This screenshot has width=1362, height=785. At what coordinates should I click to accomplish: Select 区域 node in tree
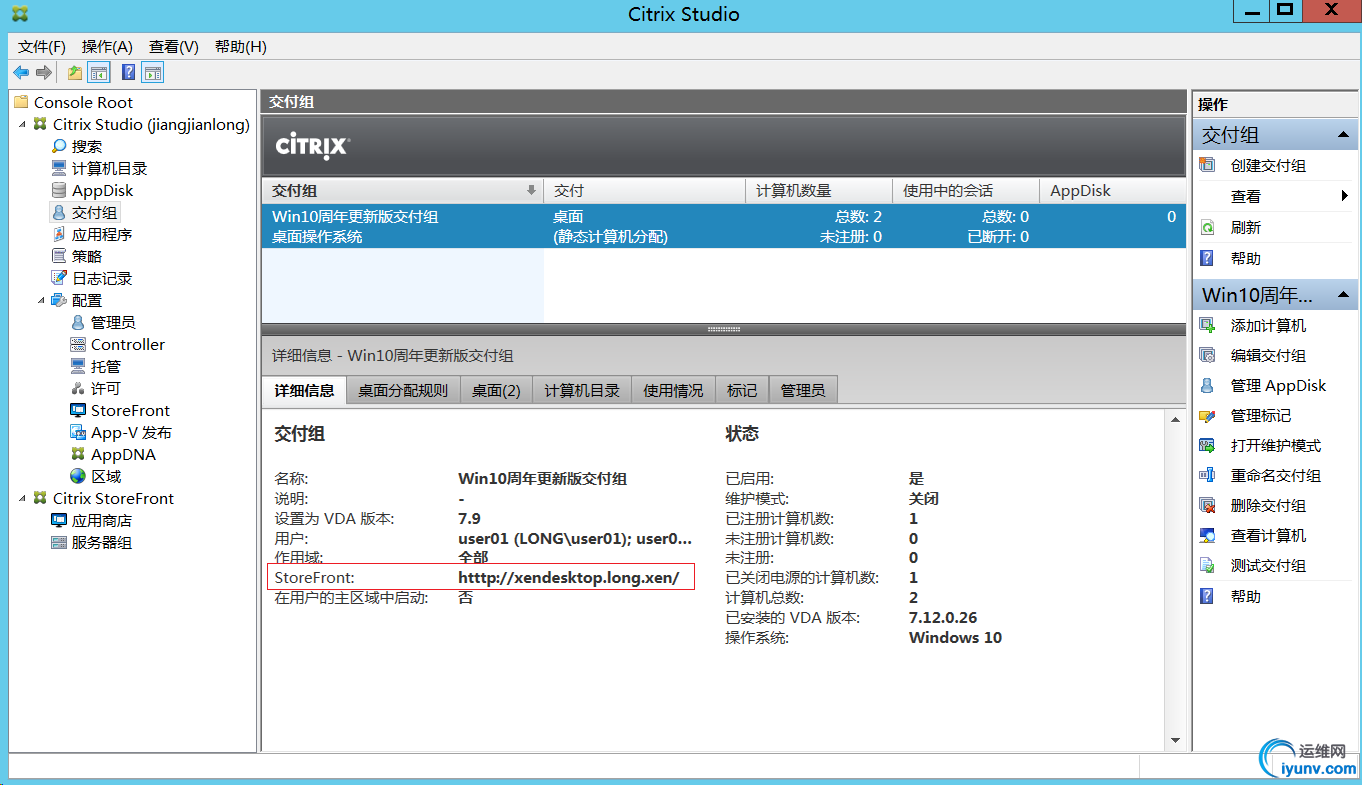[105, 477]
